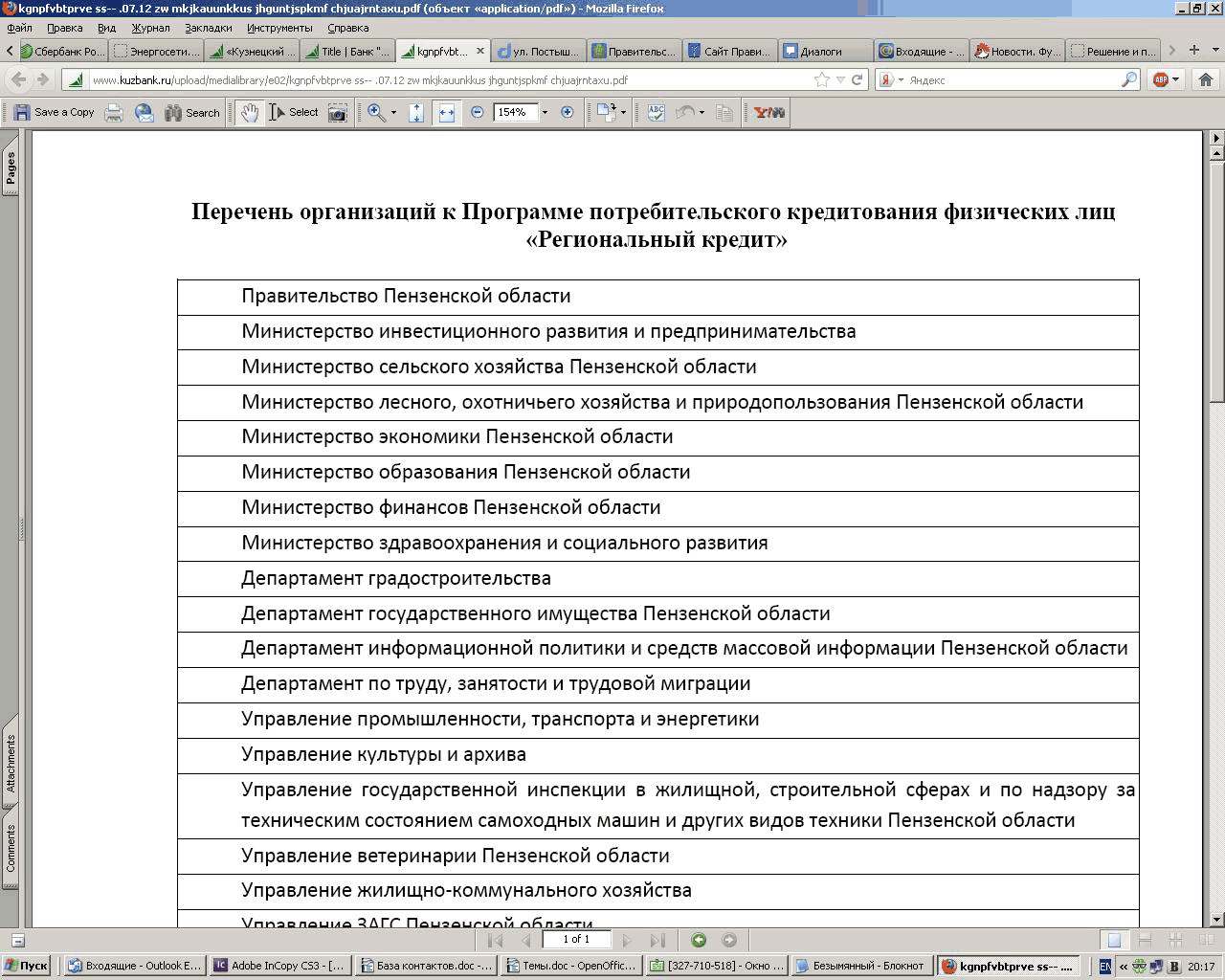
Task: Switch to the Сбербанк Ро... browser tab
Action: [62, 51]
